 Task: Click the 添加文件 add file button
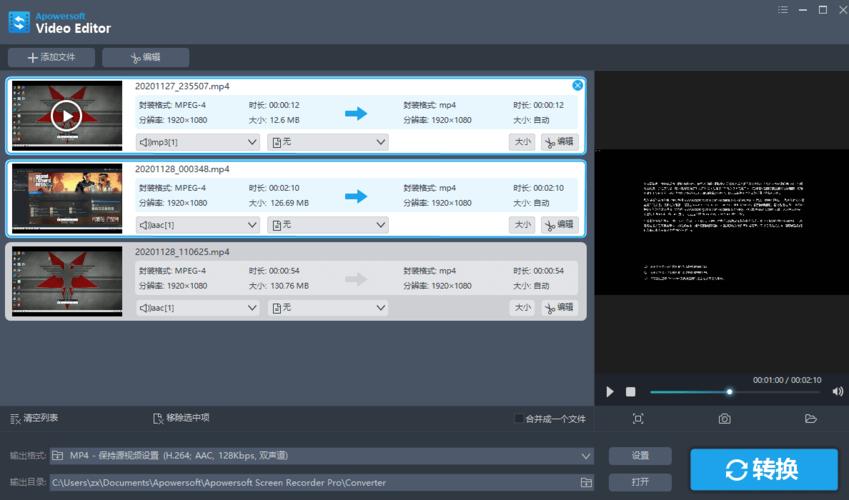point(51,57)
